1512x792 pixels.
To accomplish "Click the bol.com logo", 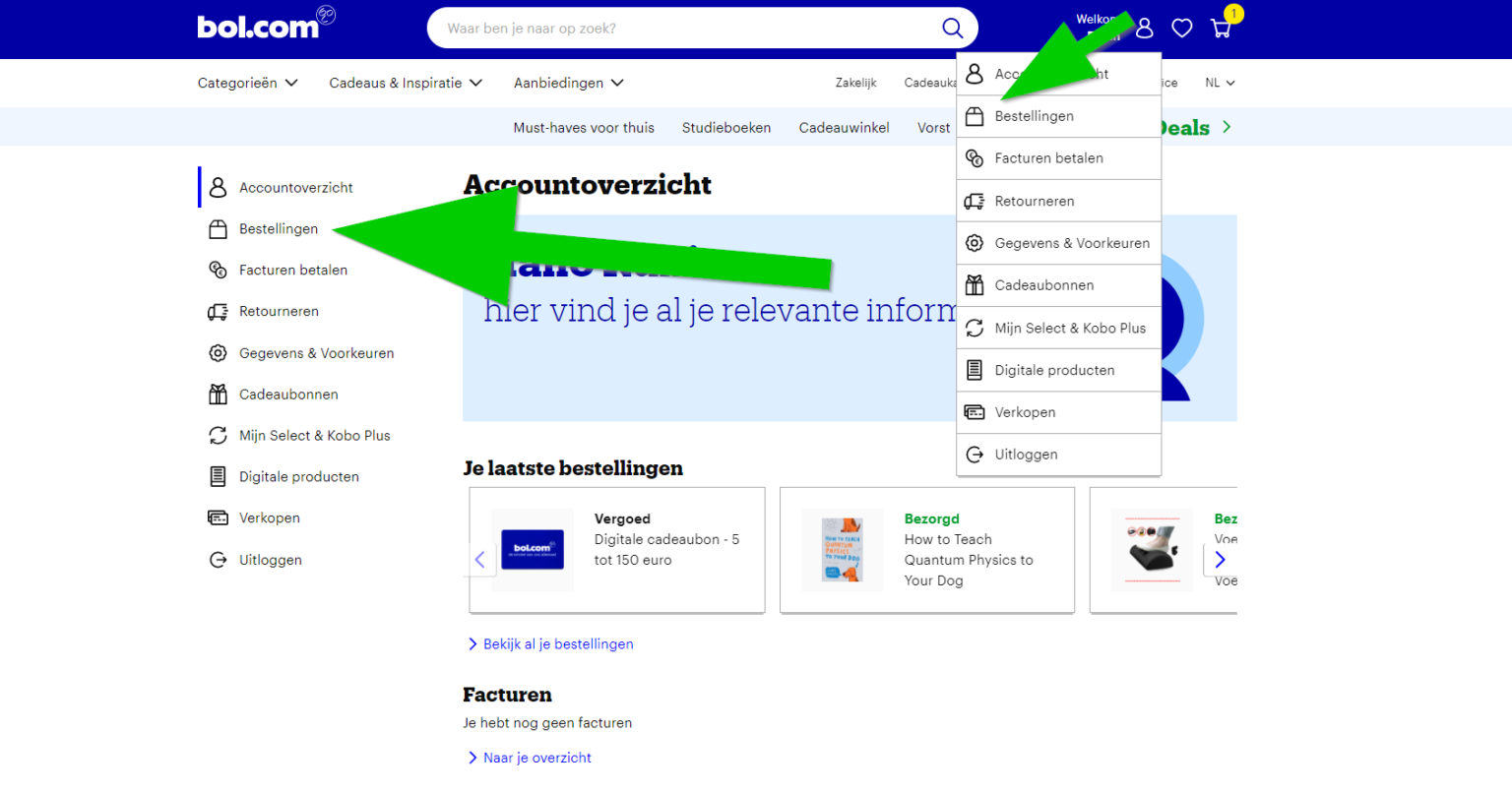I will coord(266,25).
